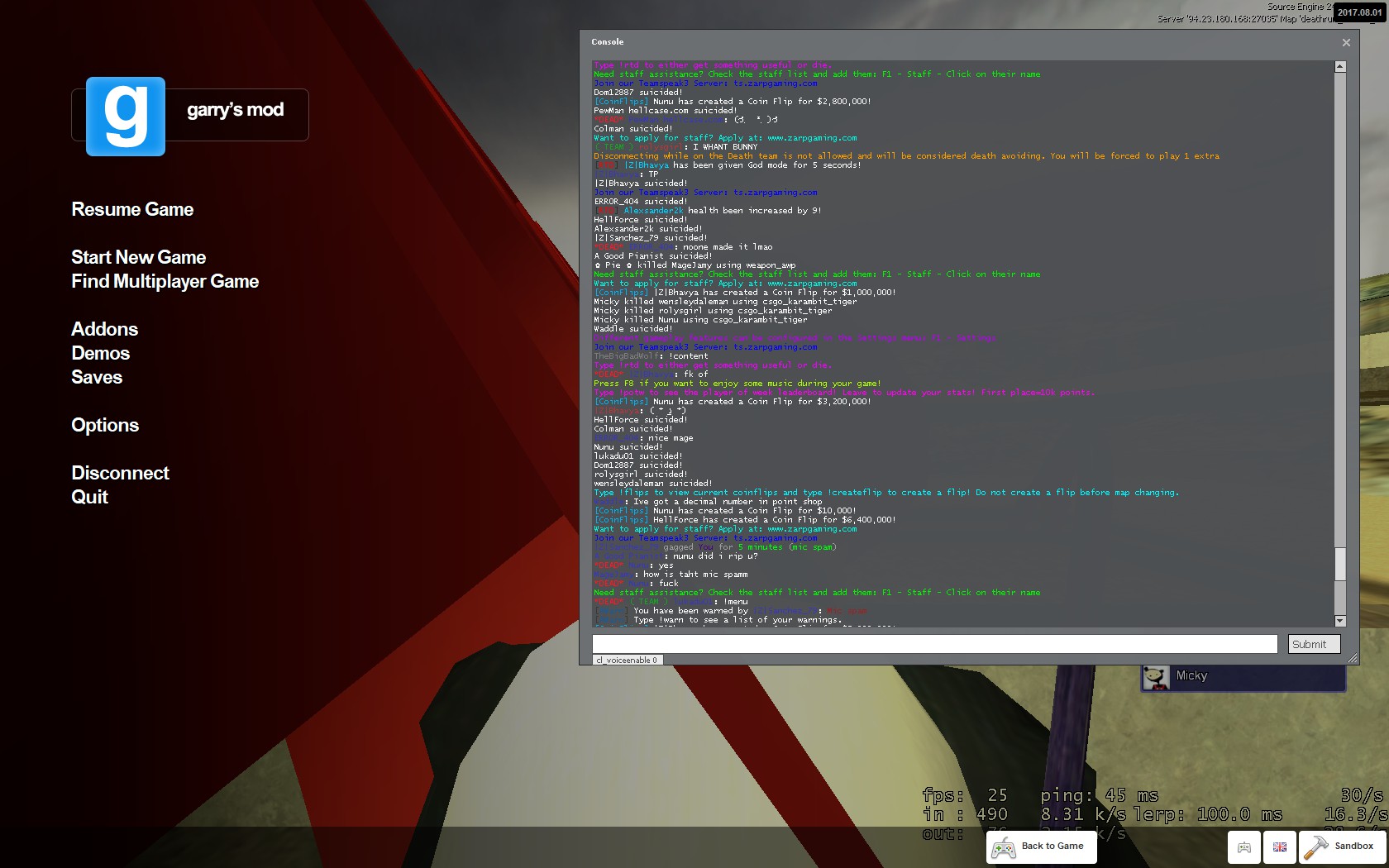The width and height of the screenshot is (1389, 868).
Task: Click the Back to Game controller icon
Action: tap(1004, 847)
